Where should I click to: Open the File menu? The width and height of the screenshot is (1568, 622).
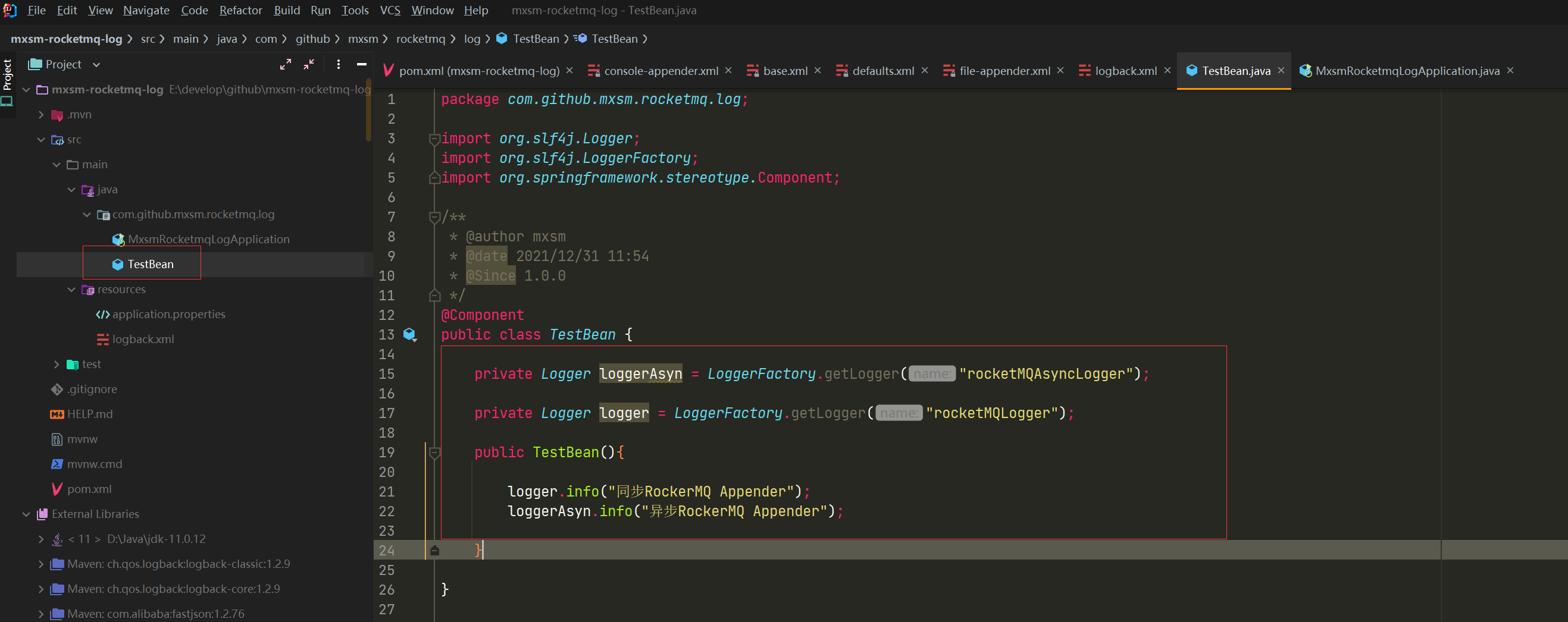[36, 10]
